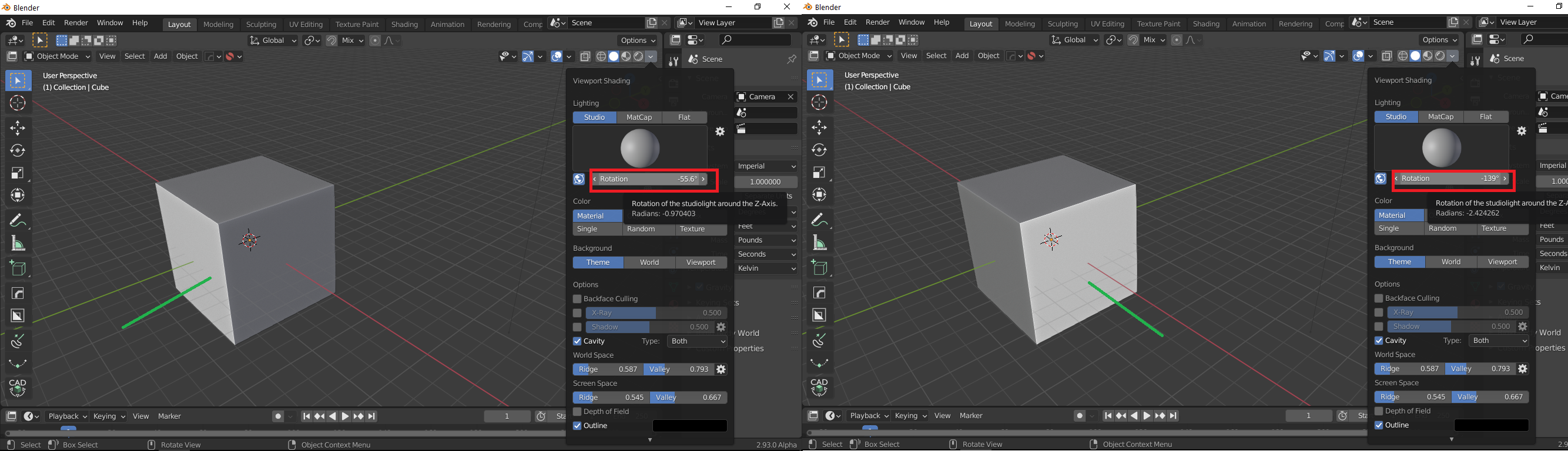Select the Measure tool in right window toolbar
Image resolution: width=1568 pixels, height=451 pixels.
coord(819,243)
